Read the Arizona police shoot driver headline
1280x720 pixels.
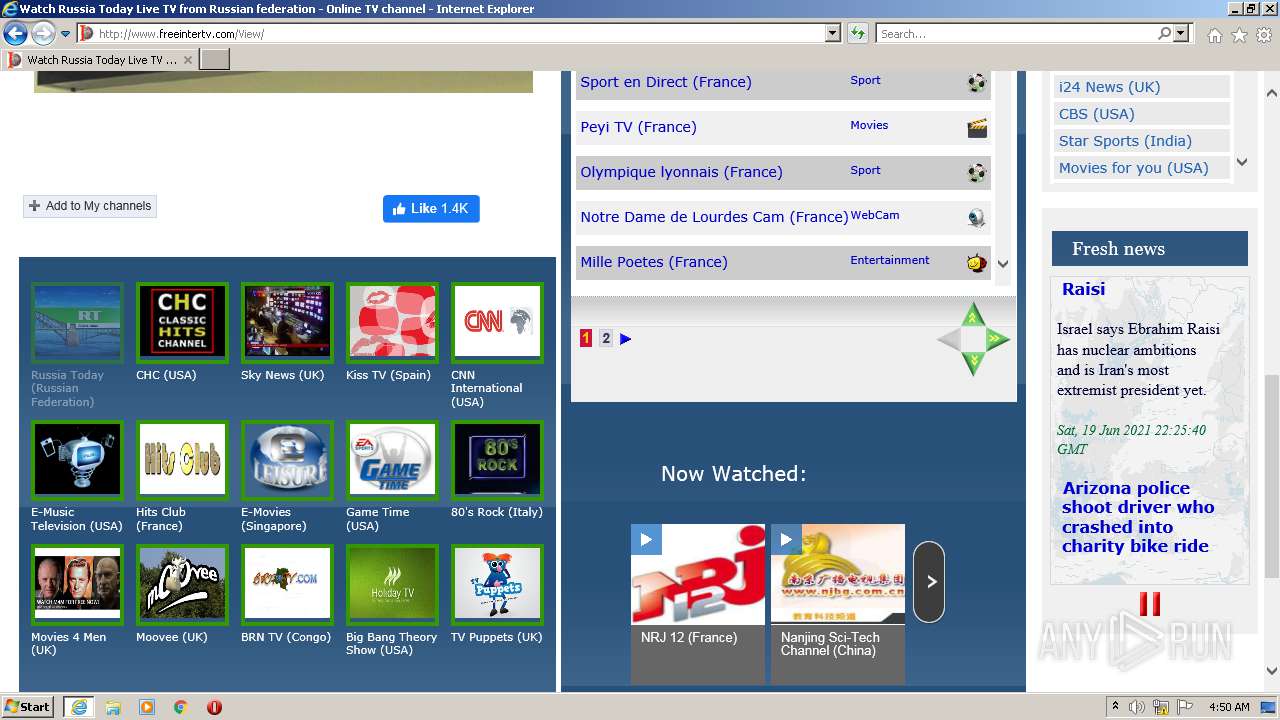pos(1138,517)
